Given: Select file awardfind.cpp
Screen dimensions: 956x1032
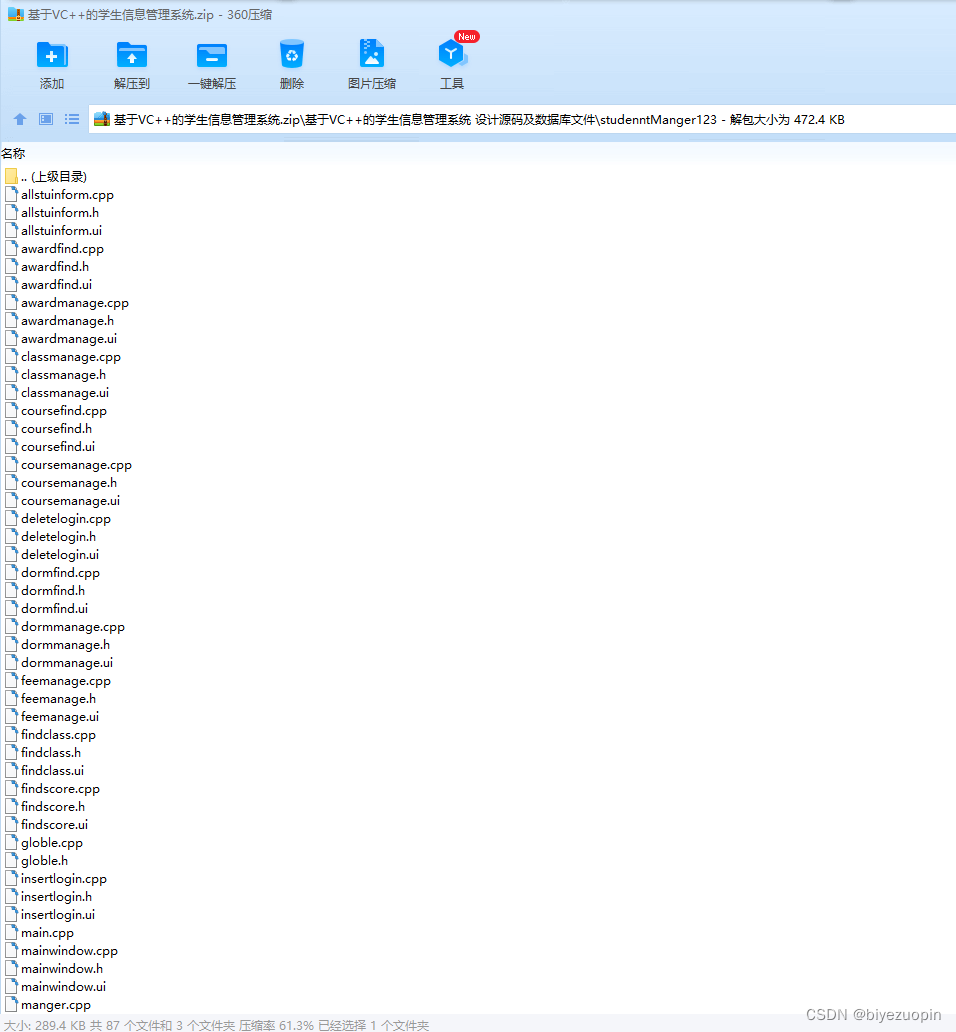Looking at the screenshot, I should click(x=55, y=249).
